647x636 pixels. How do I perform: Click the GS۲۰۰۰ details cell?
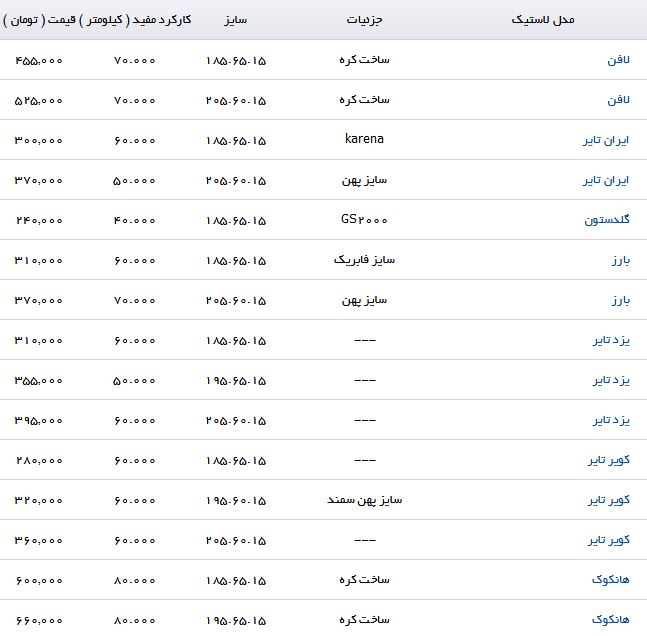(x=364, y=220)
